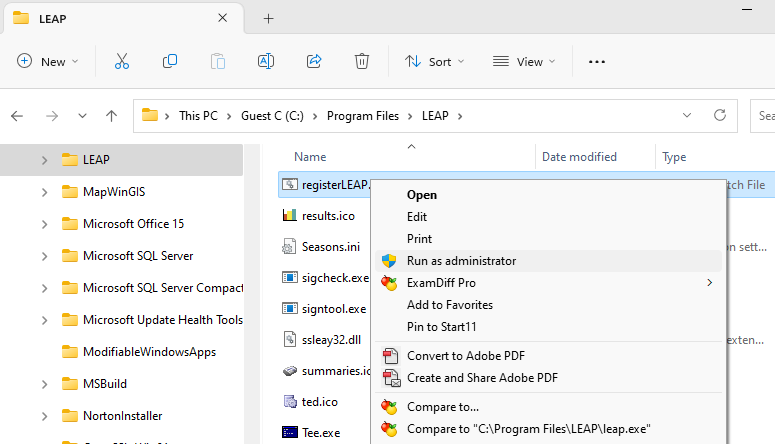The image size is (775, 444).
Task: Click the Cut scissors icon
Action: (x=122, y=61)
